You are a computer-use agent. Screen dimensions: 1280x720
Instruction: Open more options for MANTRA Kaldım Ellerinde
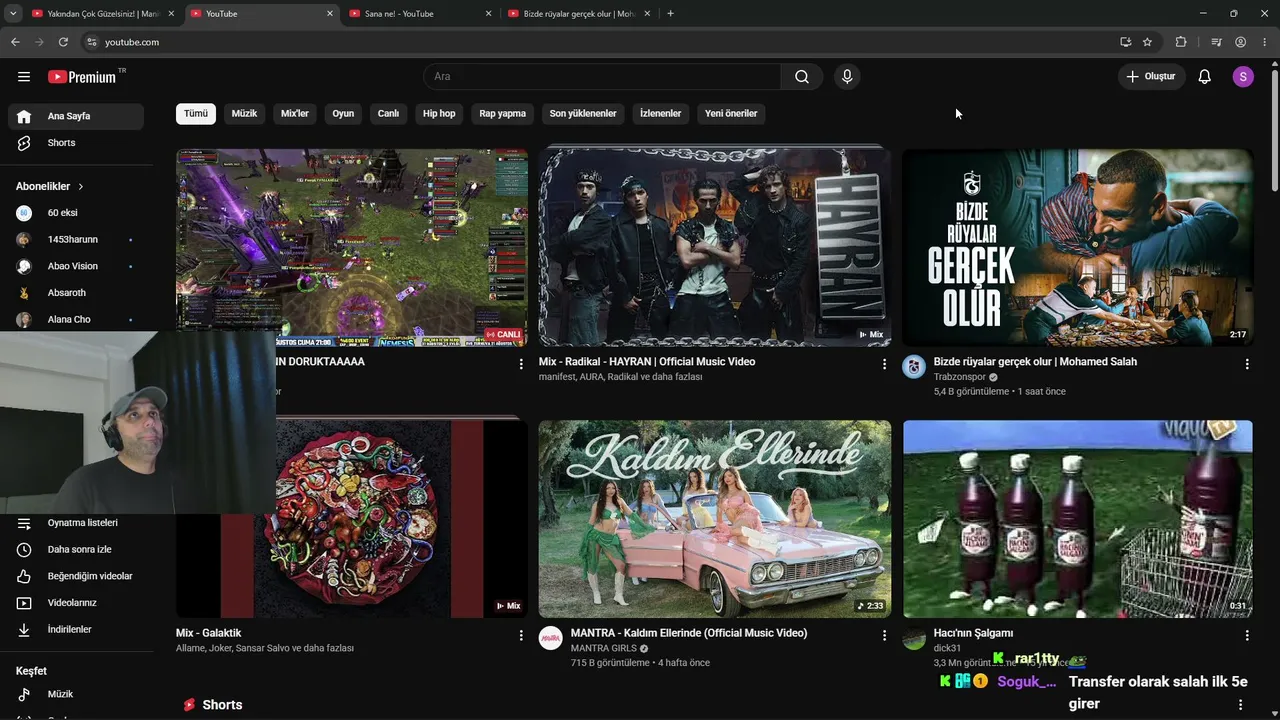tap(884, 635)
